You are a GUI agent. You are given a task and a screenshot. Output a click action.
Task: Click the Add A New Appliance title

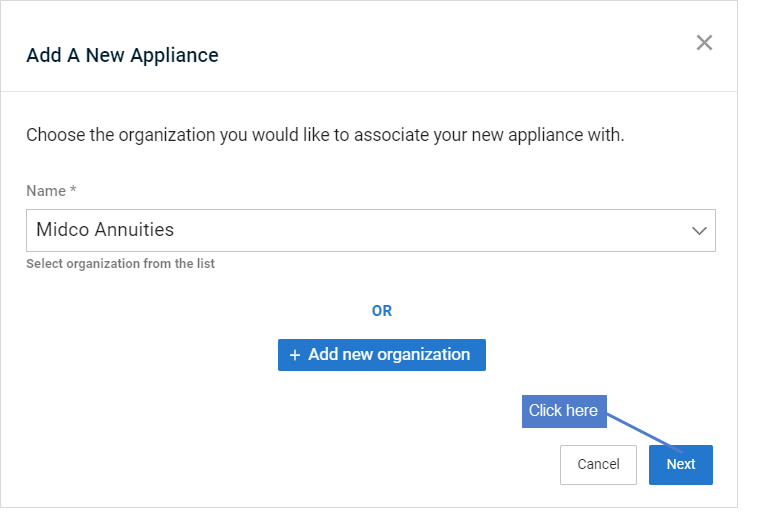coord(122,55)
